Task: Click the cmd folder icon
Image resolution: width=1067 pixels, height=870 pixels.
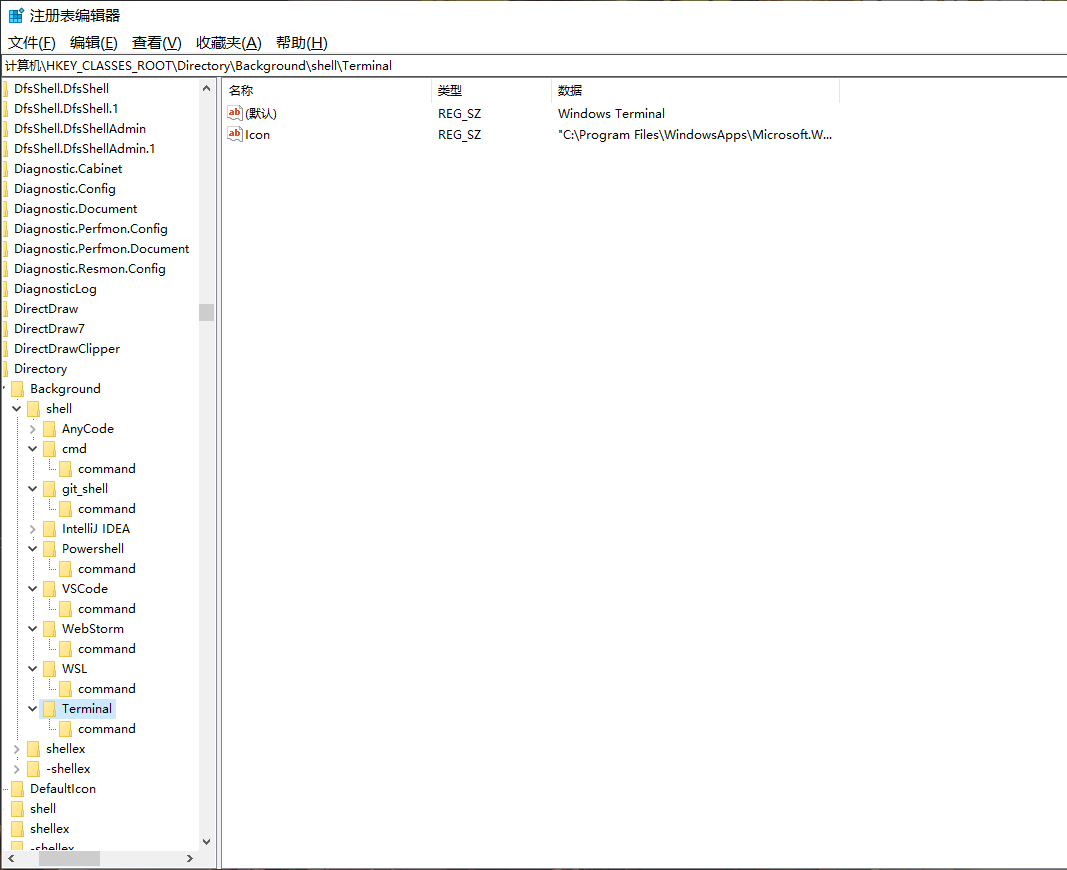Action: pyautogui.click(x=49, y=449)
